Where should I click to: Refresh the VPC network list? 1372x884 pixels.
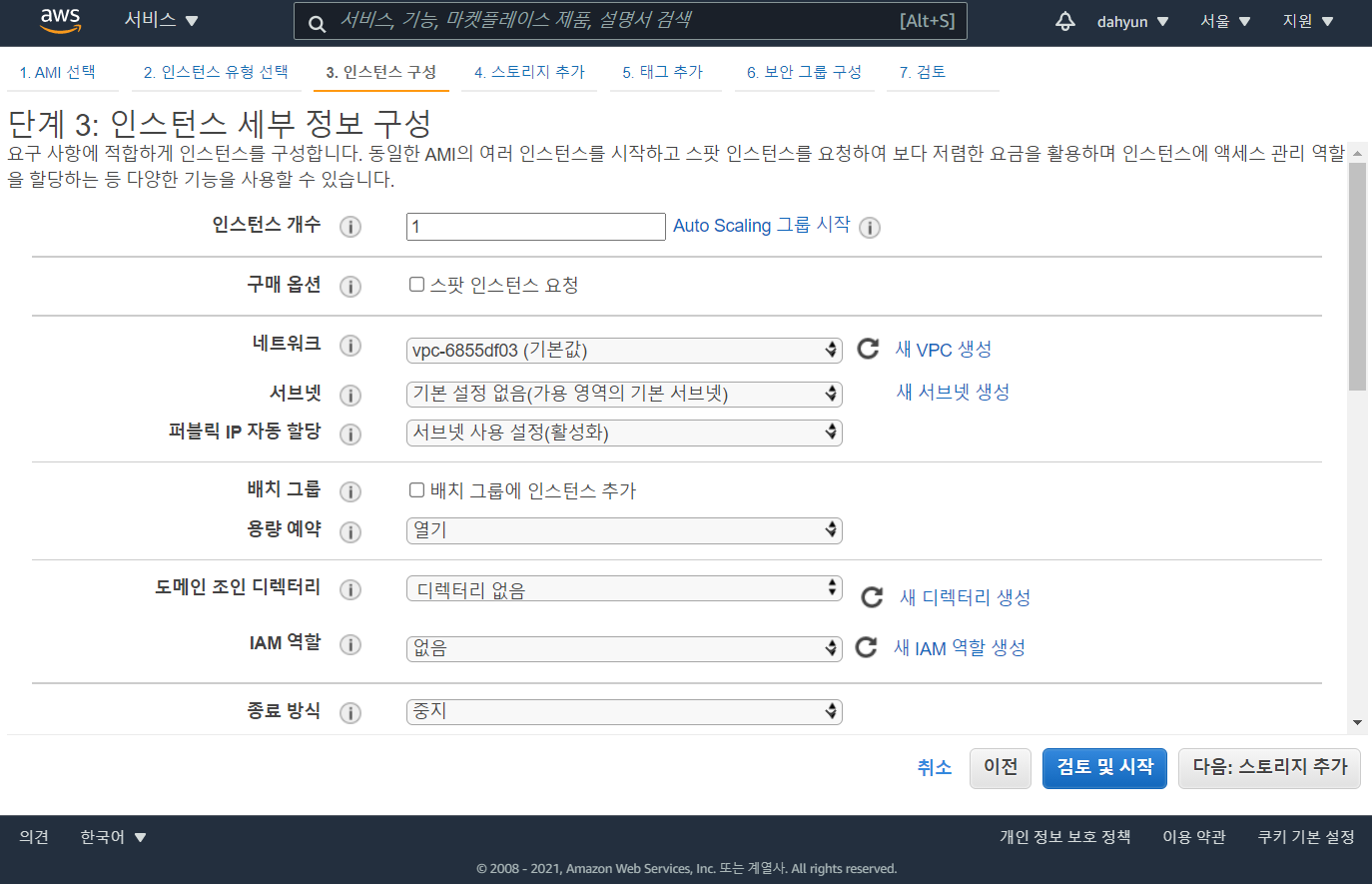coord(869,348)
